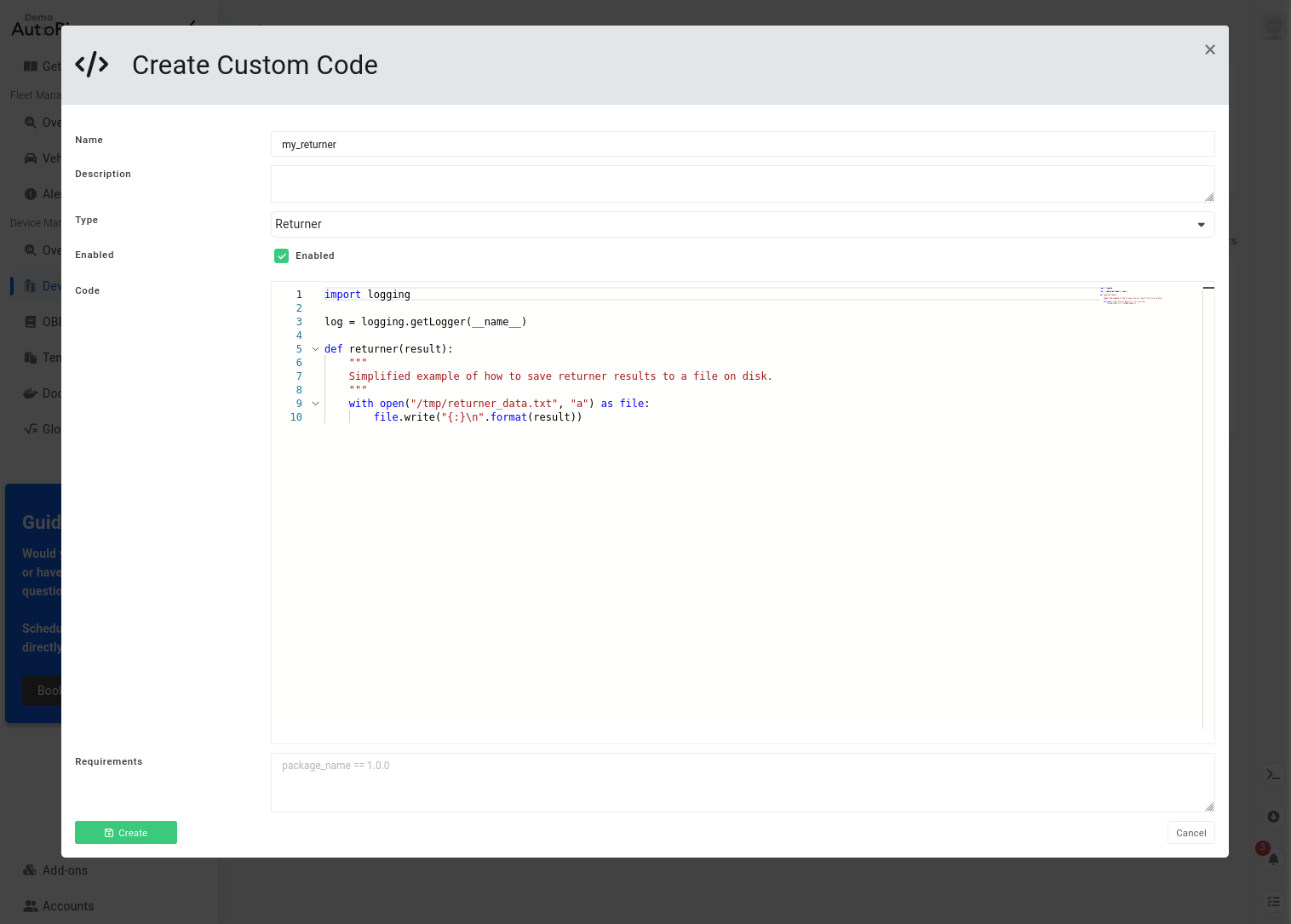1291x924 pixels.
Task: Uncheck the green Enabled checkbox
Action: coord(282,255)
